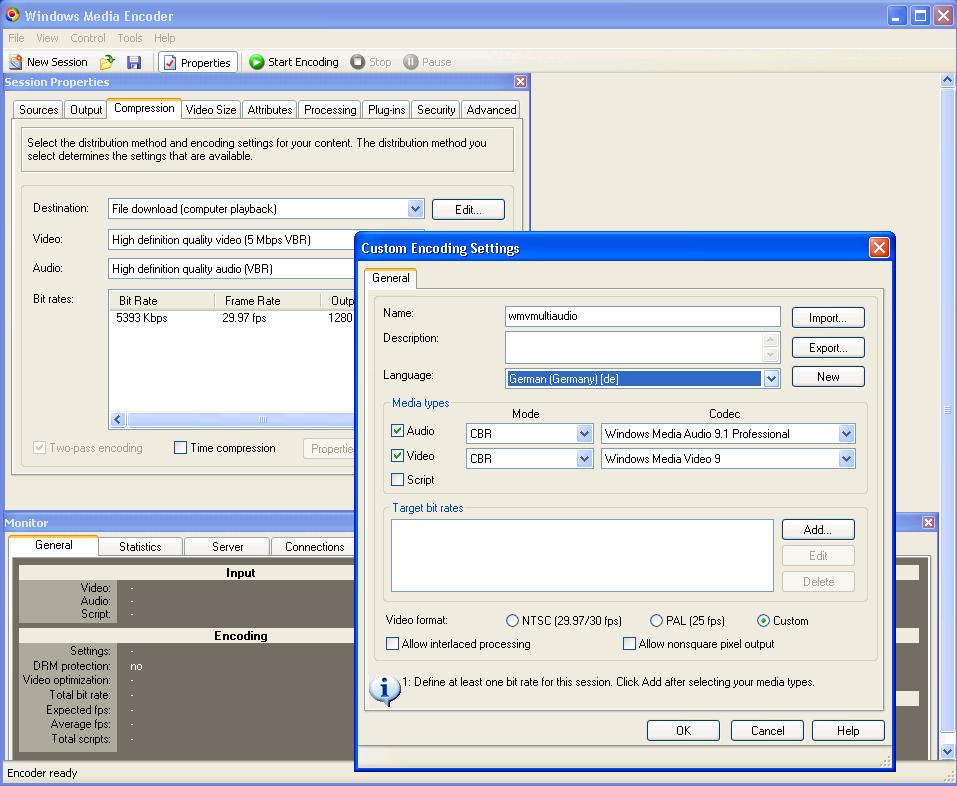Click the Target bit rates list box
Screen dimensions: 957x786
coord(582,555)
